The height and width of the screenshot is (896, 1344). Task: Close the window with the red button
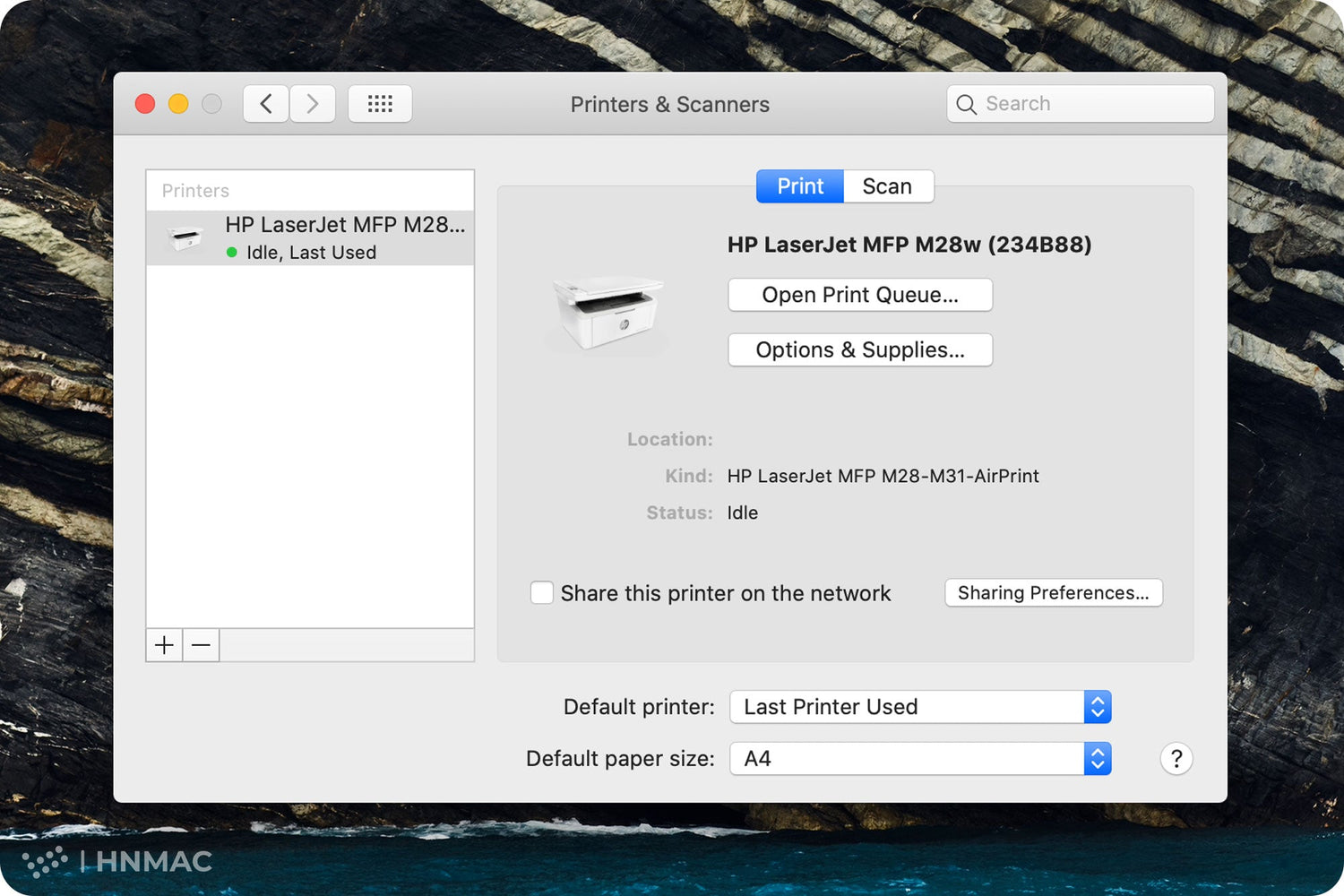pos(145,104)
